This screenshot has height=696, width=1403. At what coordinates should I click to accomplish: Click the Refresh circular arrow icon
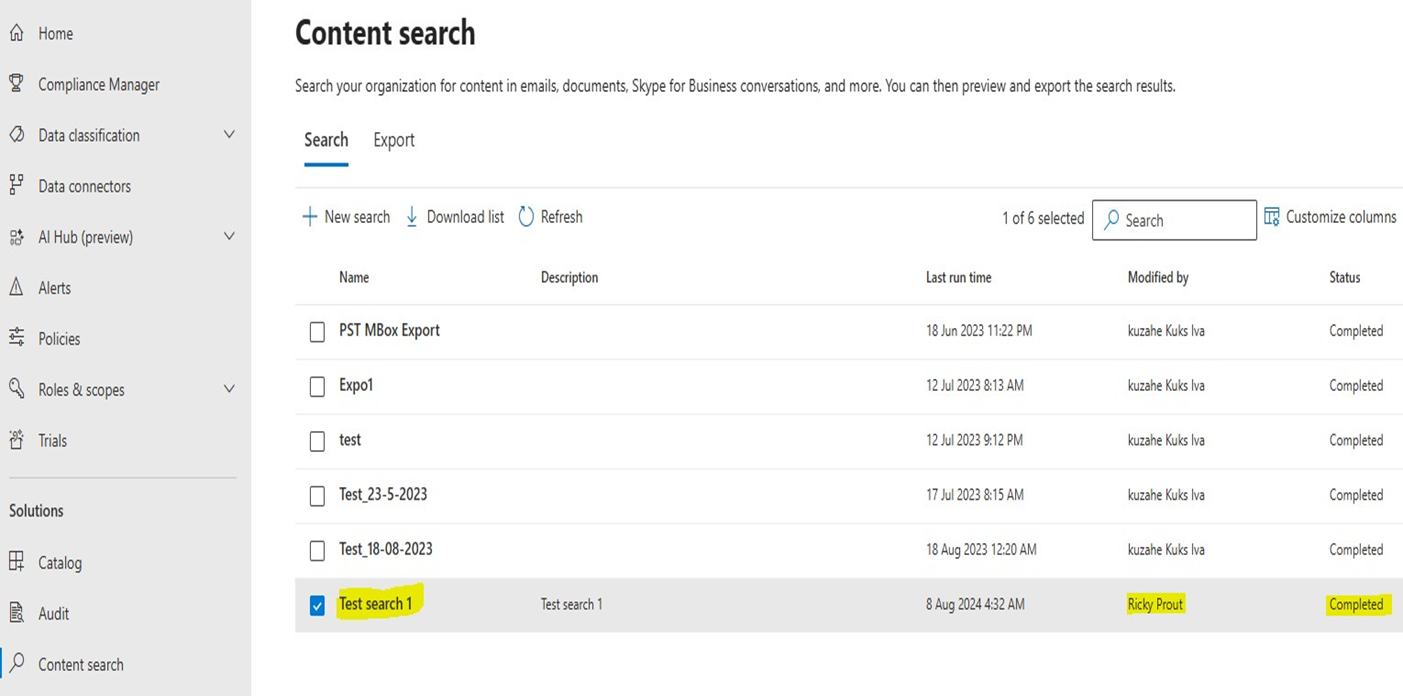click(x=526, y=217)
